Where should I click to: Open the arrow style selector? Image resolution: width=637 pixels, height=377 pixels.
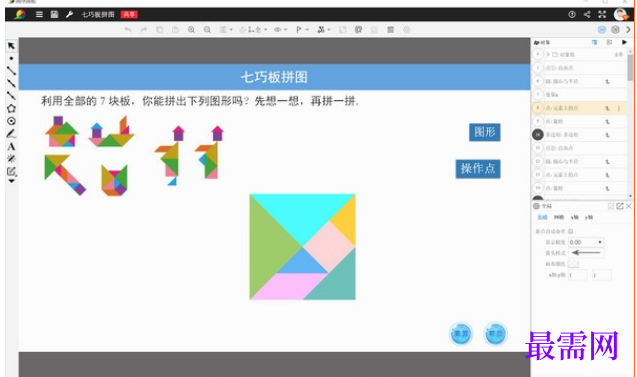(x=586, y=253)
